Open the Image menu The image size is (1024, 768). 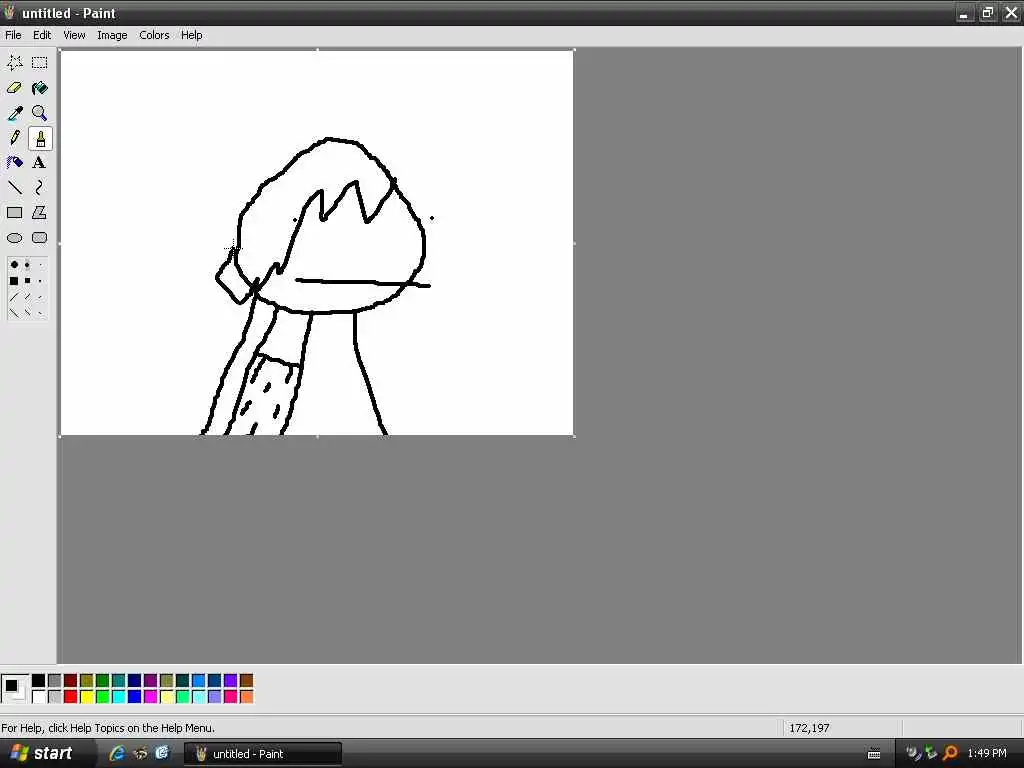pos(112,35)
